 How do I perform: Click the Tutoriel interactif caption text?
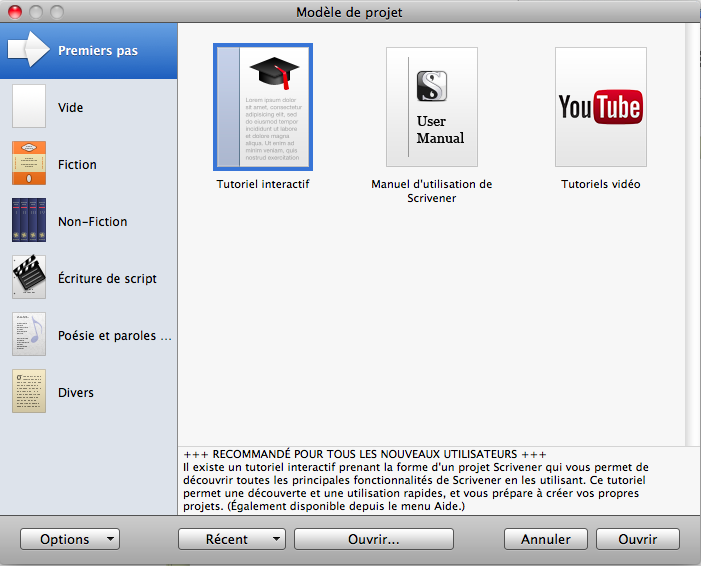point(263,184)
